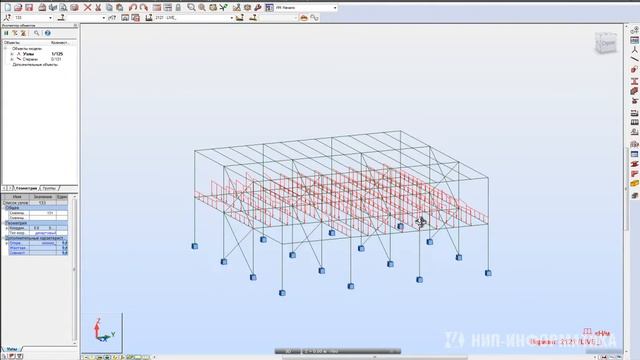
Task: Paste with the clipboard icon
Action: (x=120, y=7)
